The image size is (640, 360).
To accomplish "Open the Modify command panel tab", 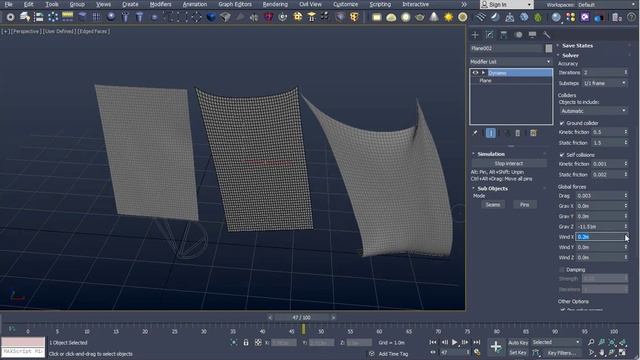I will coord(489,35).
